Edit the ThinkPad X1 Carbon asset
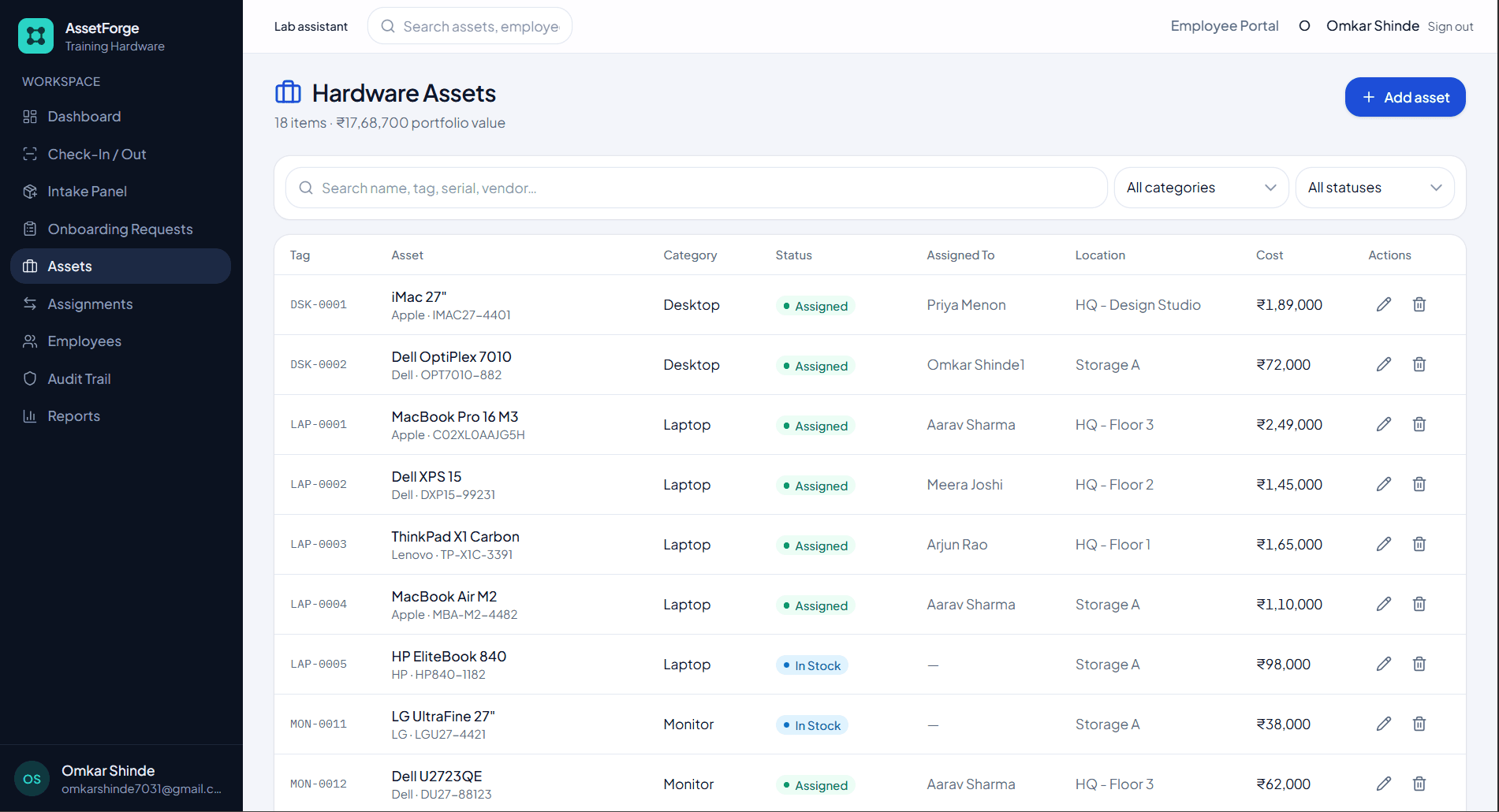 tap(1384, 544)
